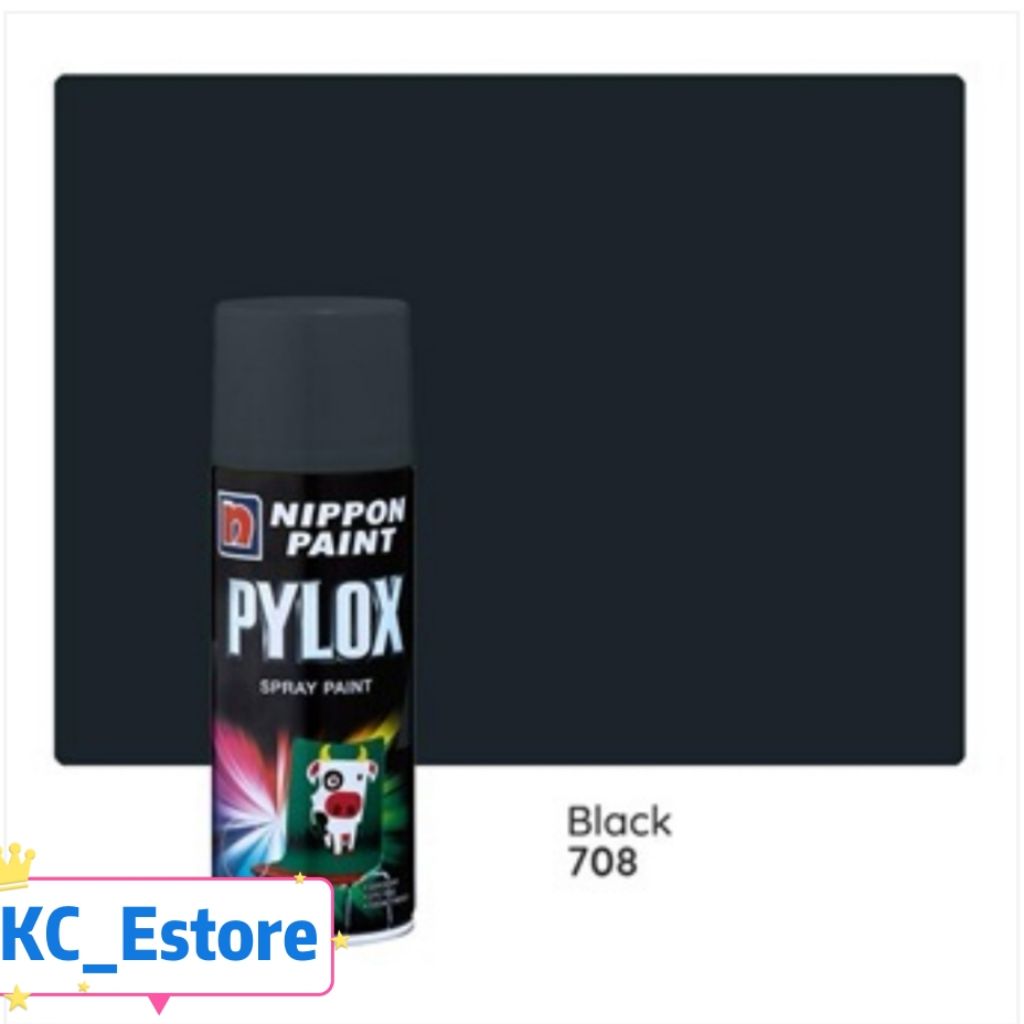Image resolution: width=1024 pixels, height=1024 pixels.
Task: Select the Black color name label
Action: pyautogui.click(x=619, y=822)
